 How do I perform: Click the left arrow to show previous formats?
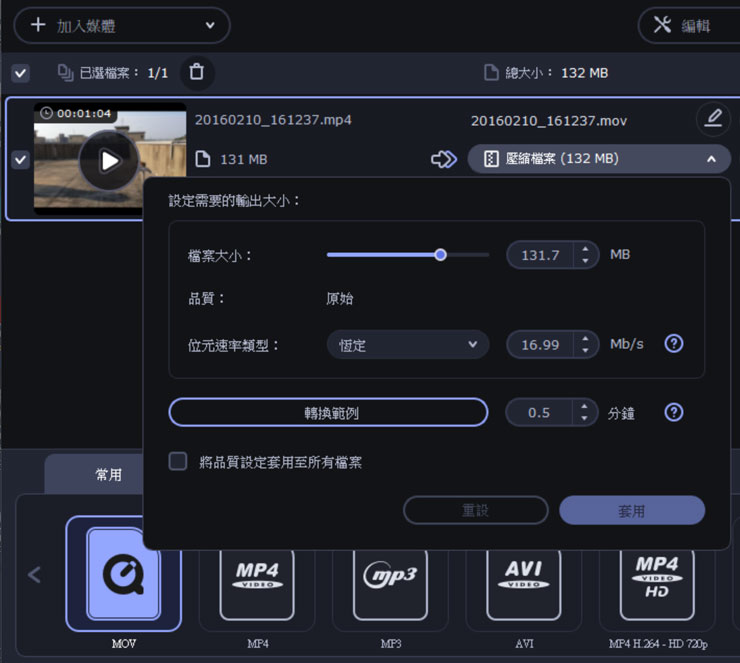coord(34,574)
